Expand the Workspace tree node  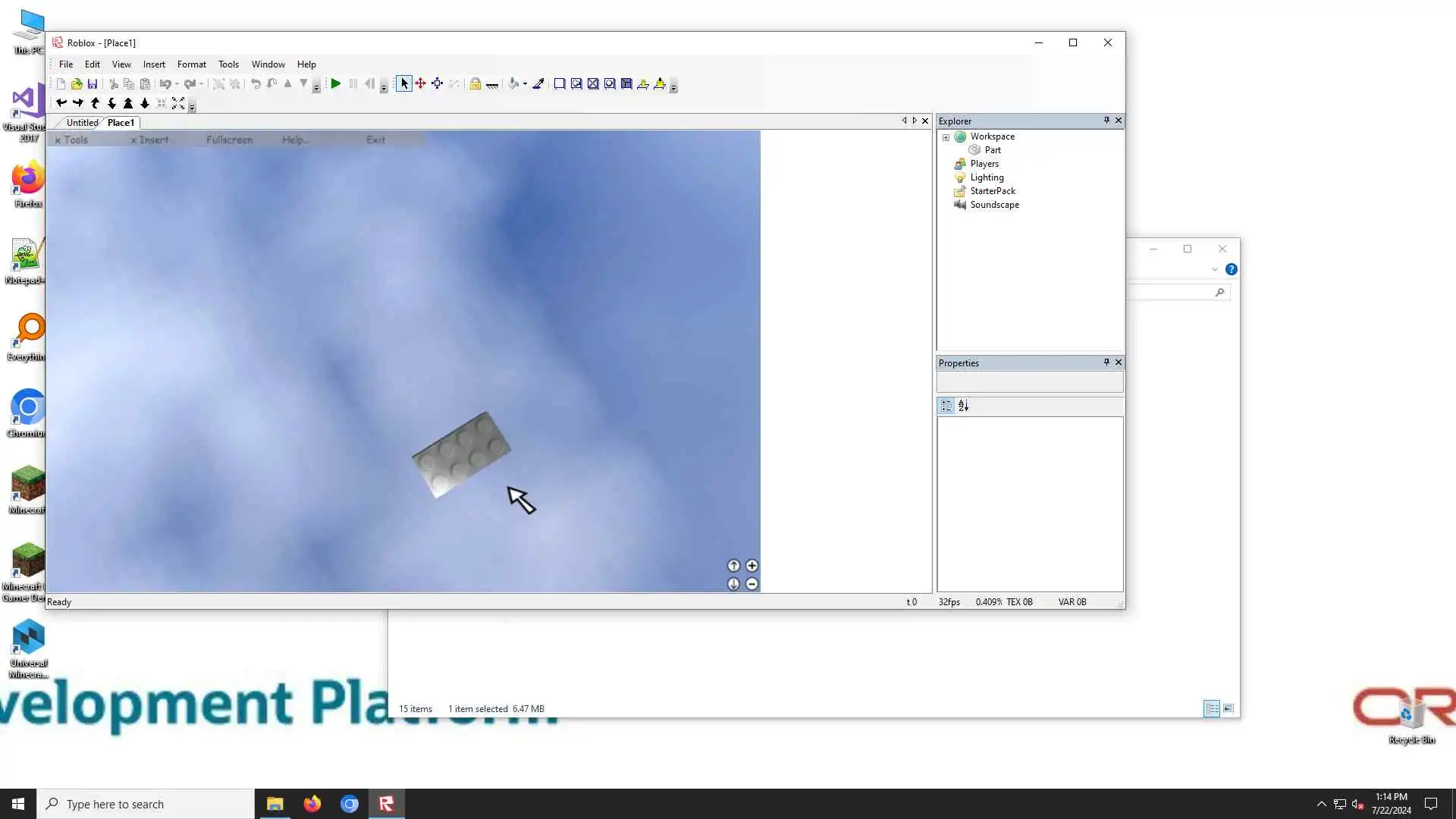tap(946, 137)
